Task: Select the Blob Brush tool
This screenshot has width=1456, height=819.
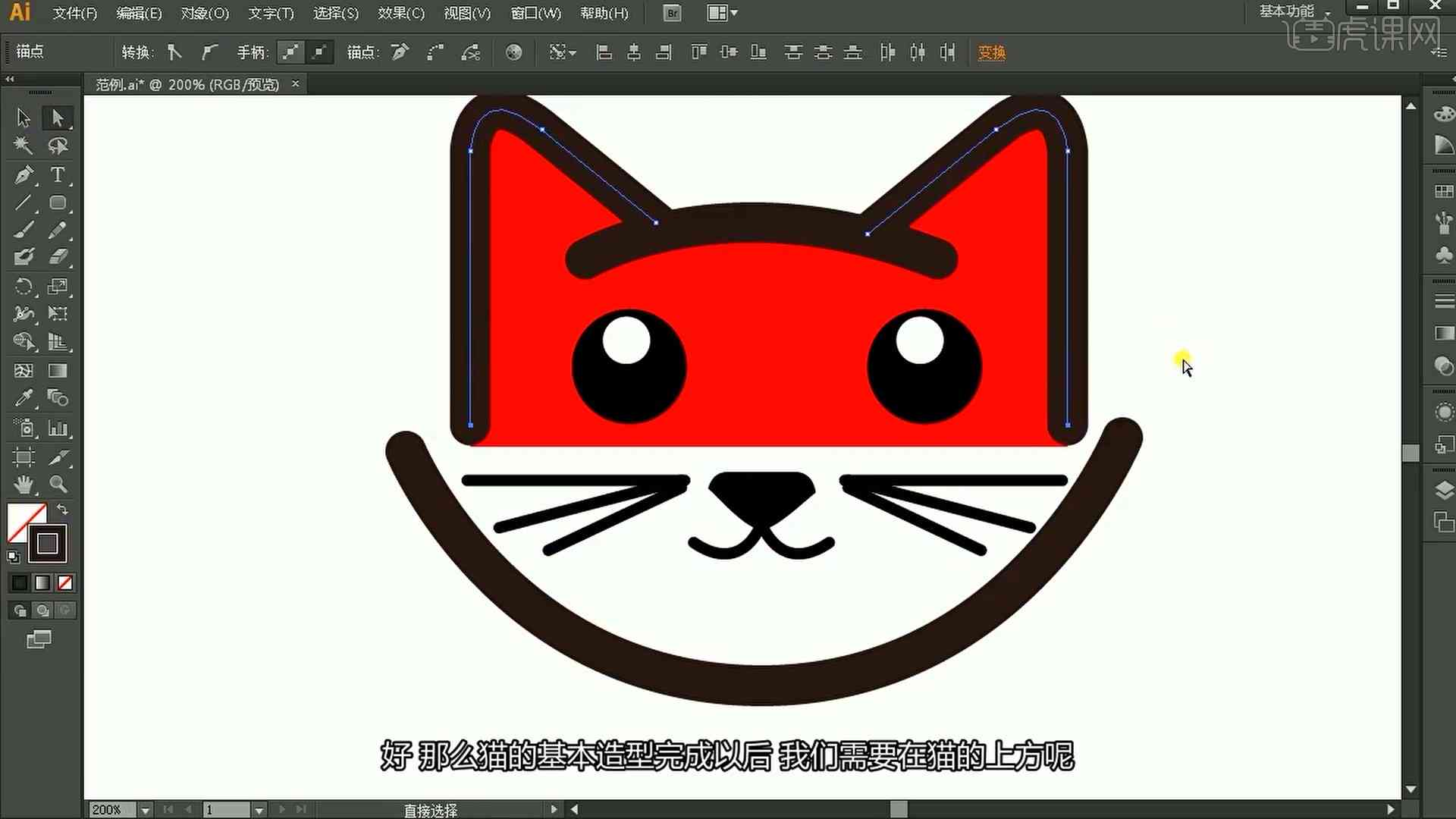Action: (24, 258)
